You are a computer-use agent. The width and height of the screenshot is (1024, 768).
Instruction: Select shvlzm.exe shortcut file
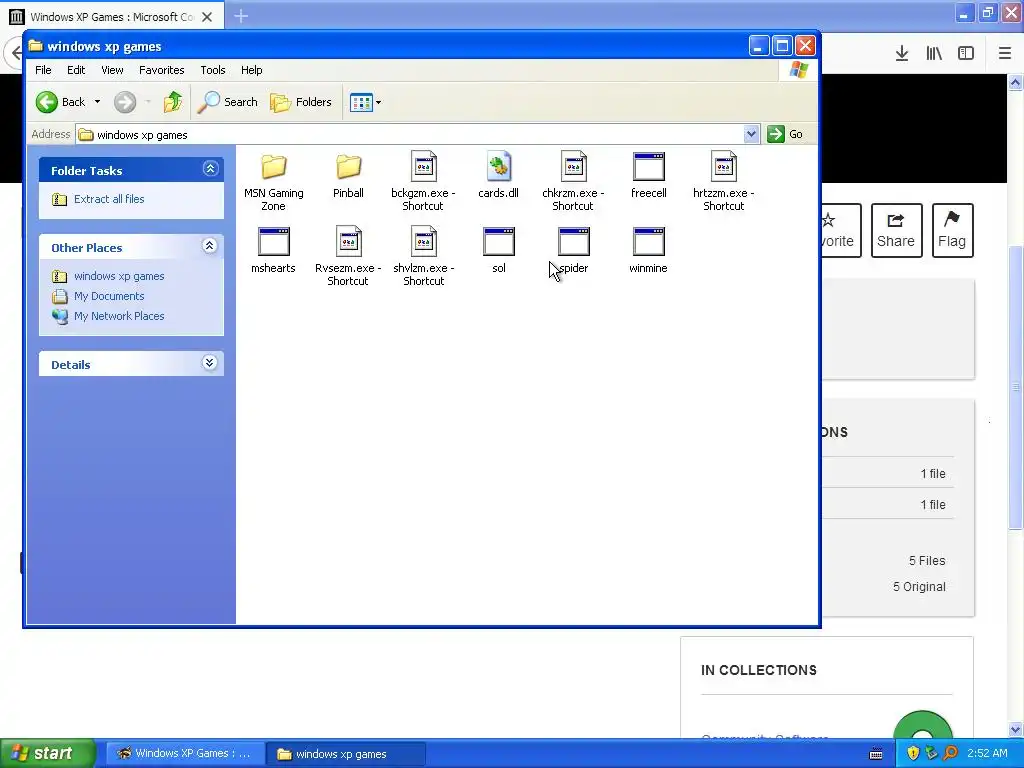click(x=423, y=257)
